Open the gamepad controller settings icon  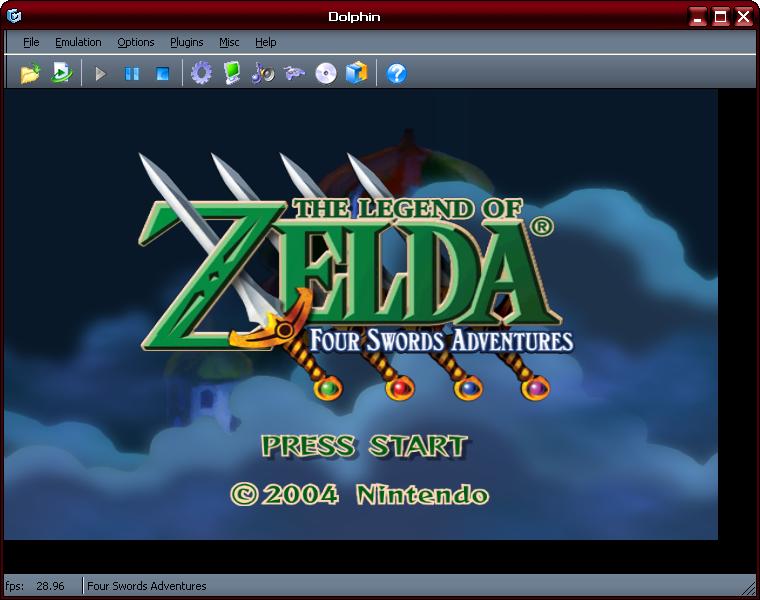tap(294, 73)
